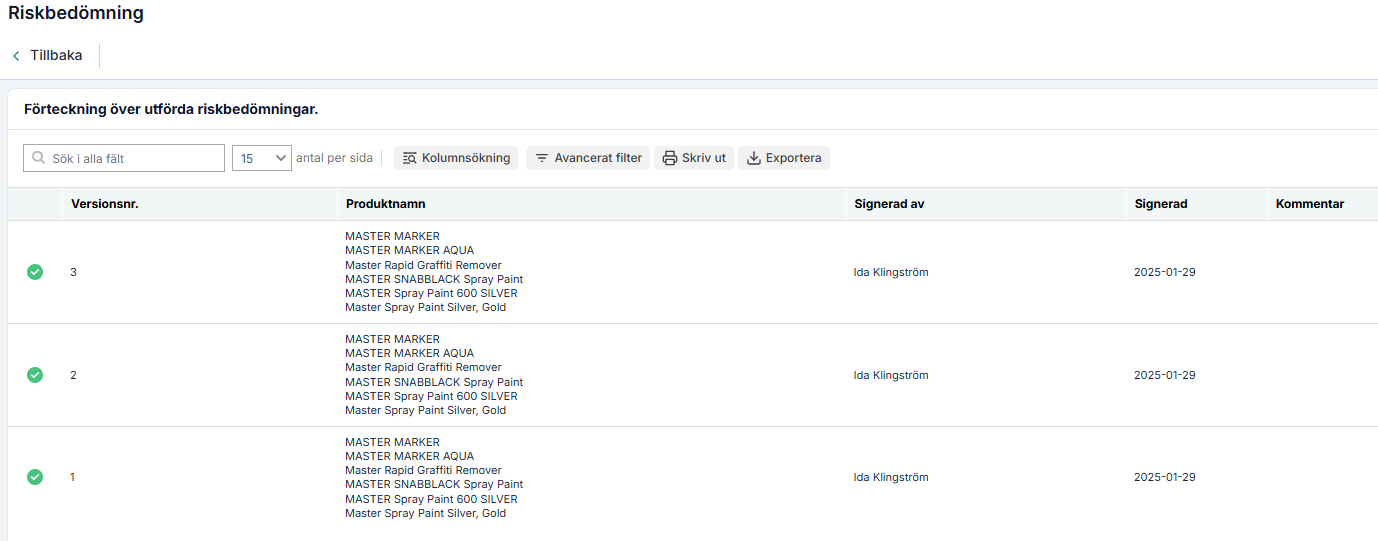
Task: Open Kolumnsökning column search
Action: point(456,158)
